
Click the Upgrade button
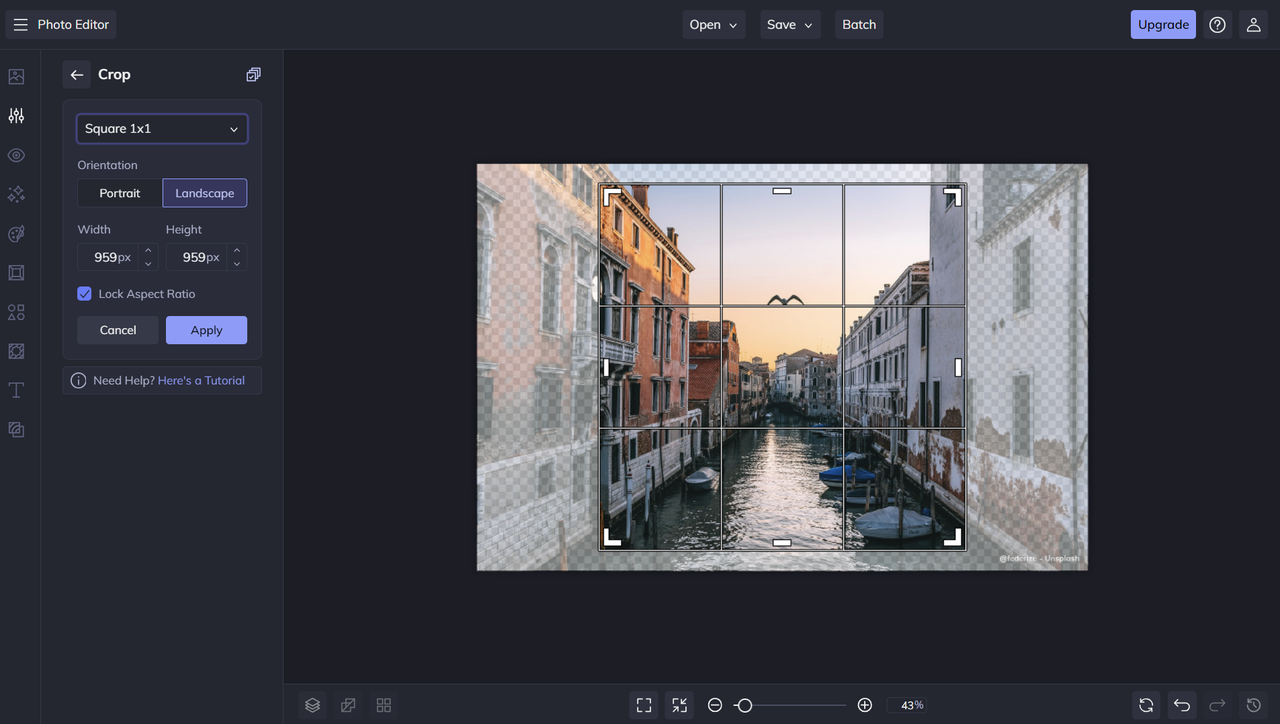point(1163,25)
